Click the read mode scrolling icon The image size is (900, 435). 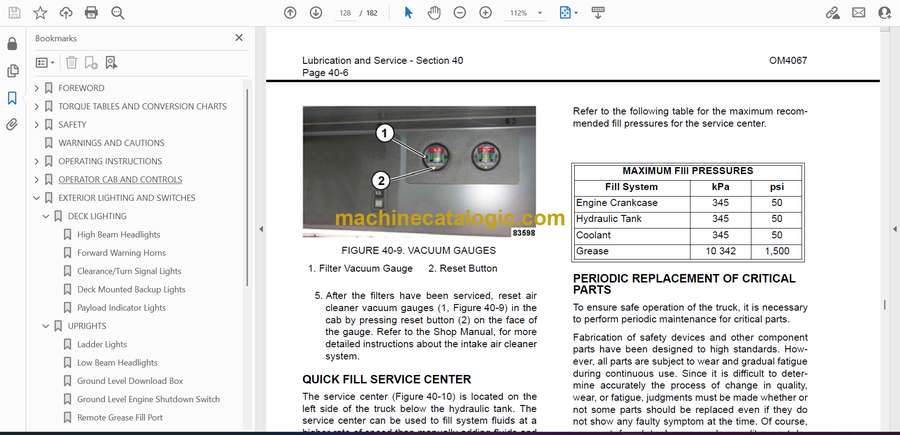(x=598, y=13)
